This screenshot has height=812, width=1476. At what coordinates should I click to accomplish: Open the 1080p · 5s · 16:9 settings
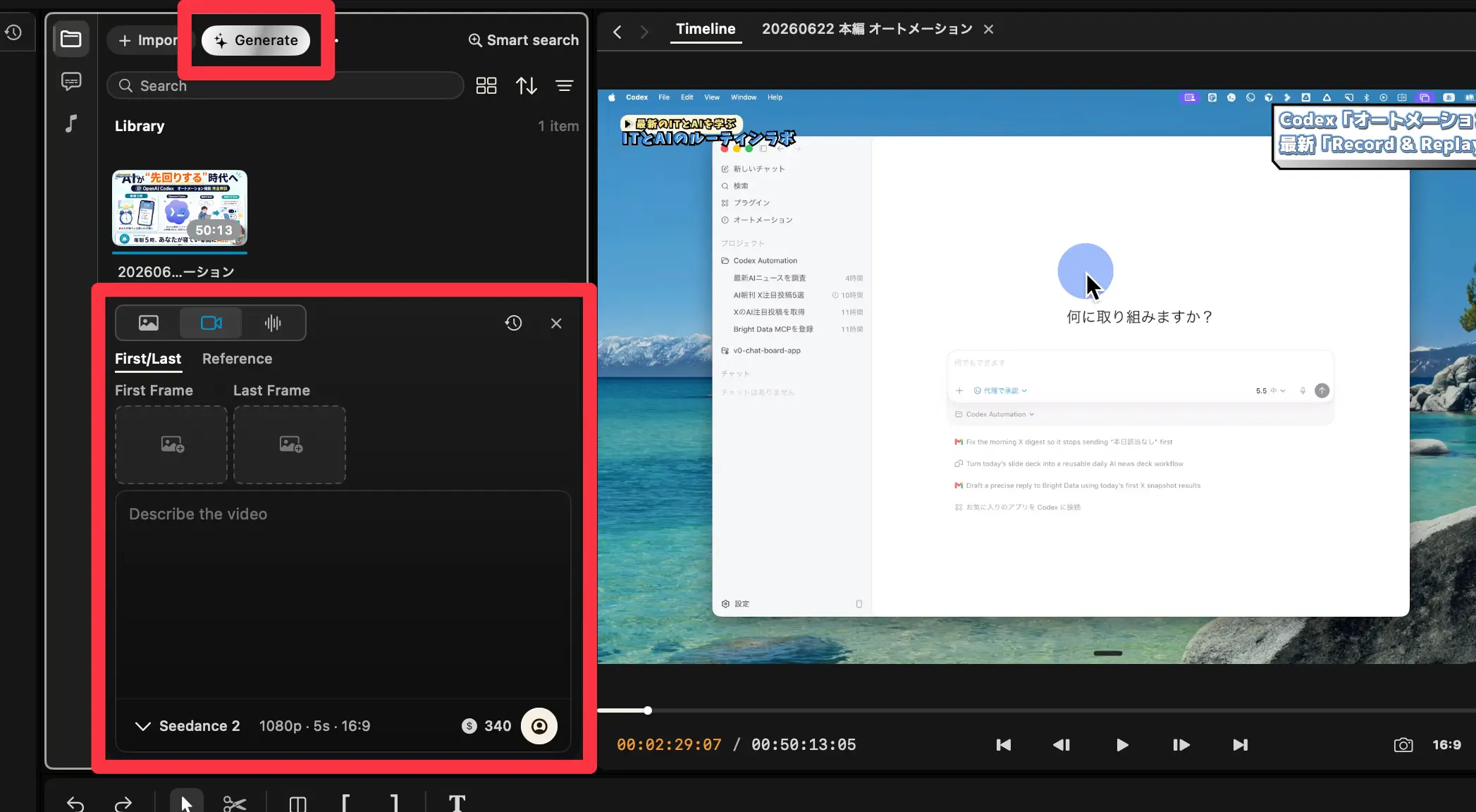[x=314, y=726]
